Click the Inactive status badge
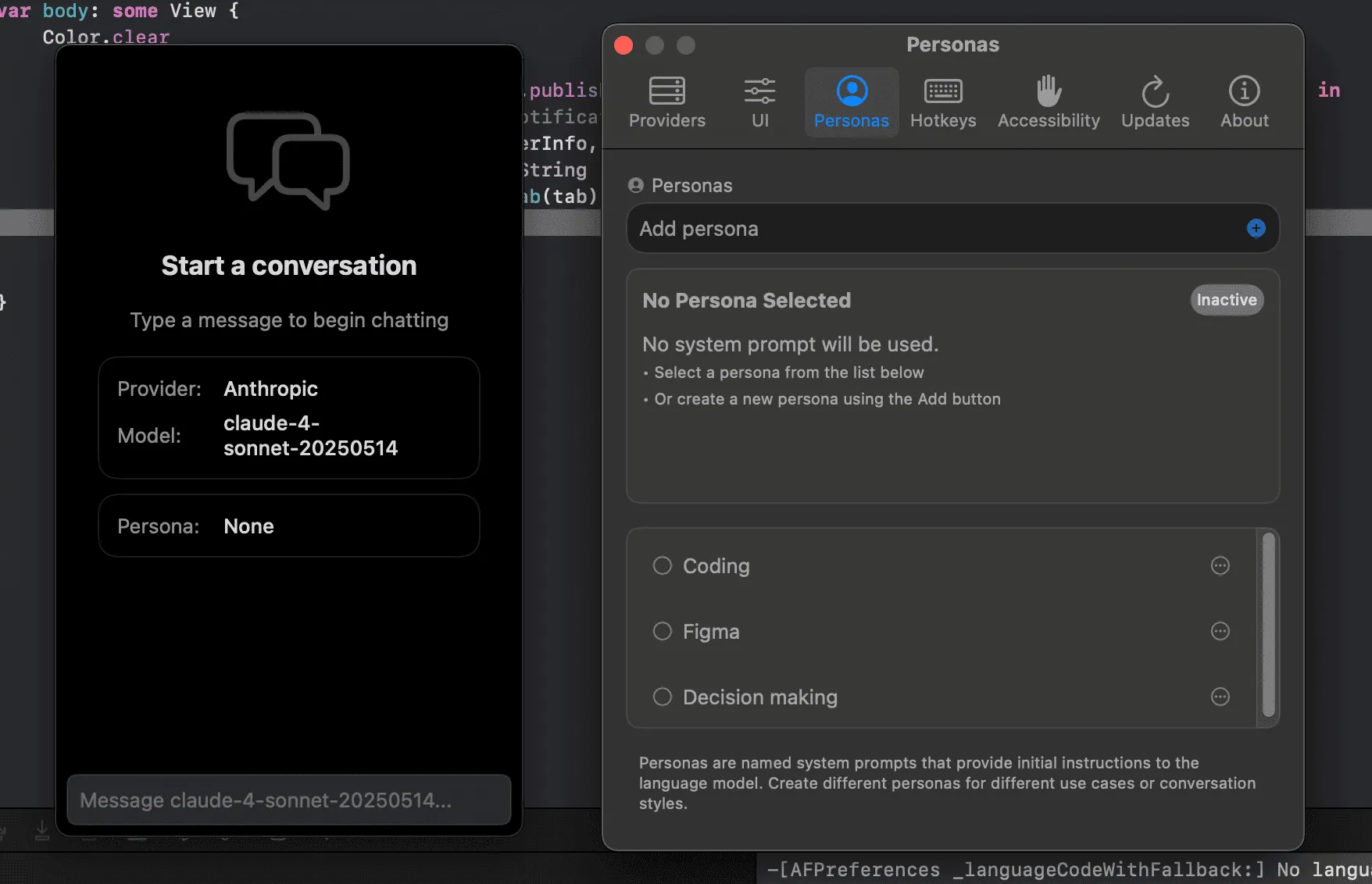The width and height of the screenshot is (1372, 884). pos(1226,300)
